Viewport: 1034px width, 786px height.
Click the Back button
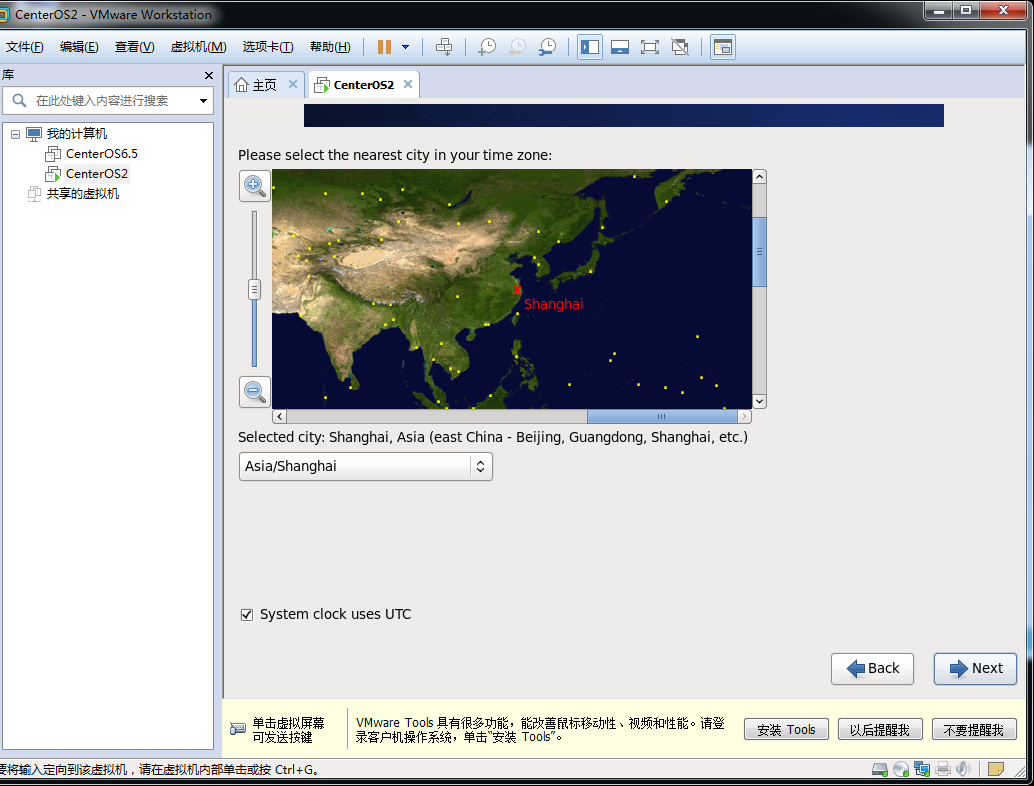[872, 669]
